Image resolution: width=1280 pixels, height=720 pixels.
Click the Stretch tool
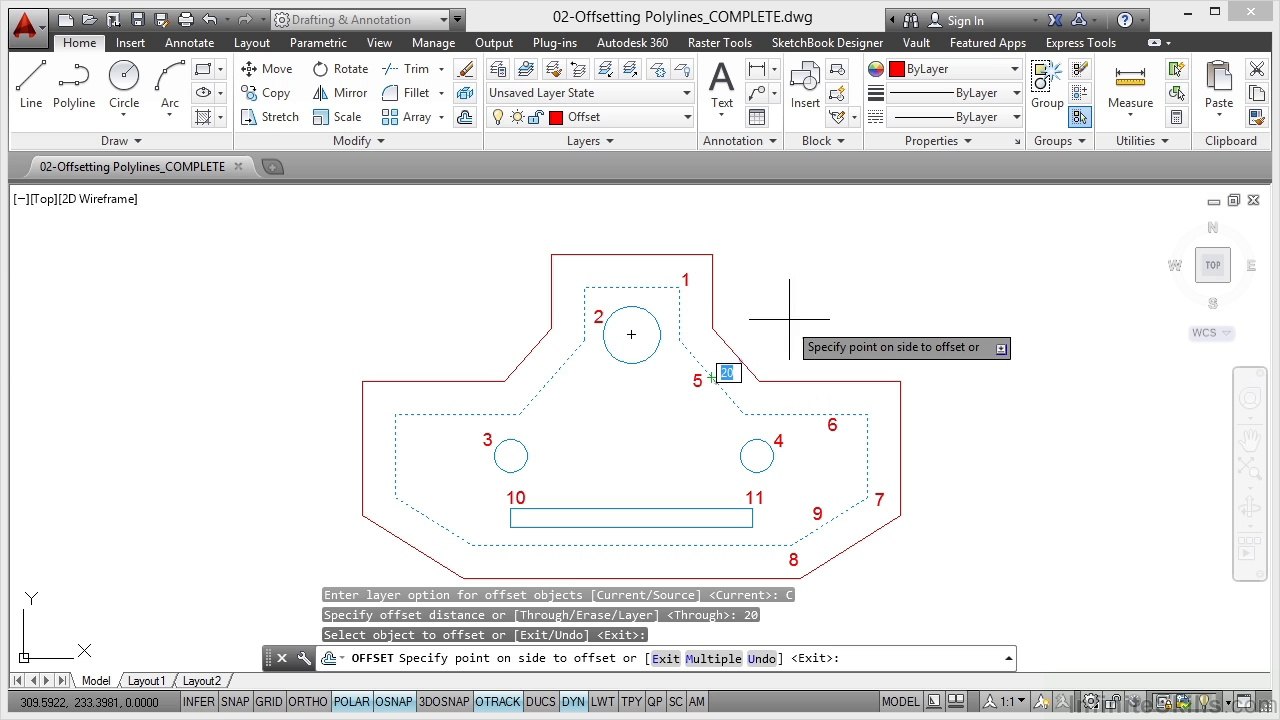270,117
